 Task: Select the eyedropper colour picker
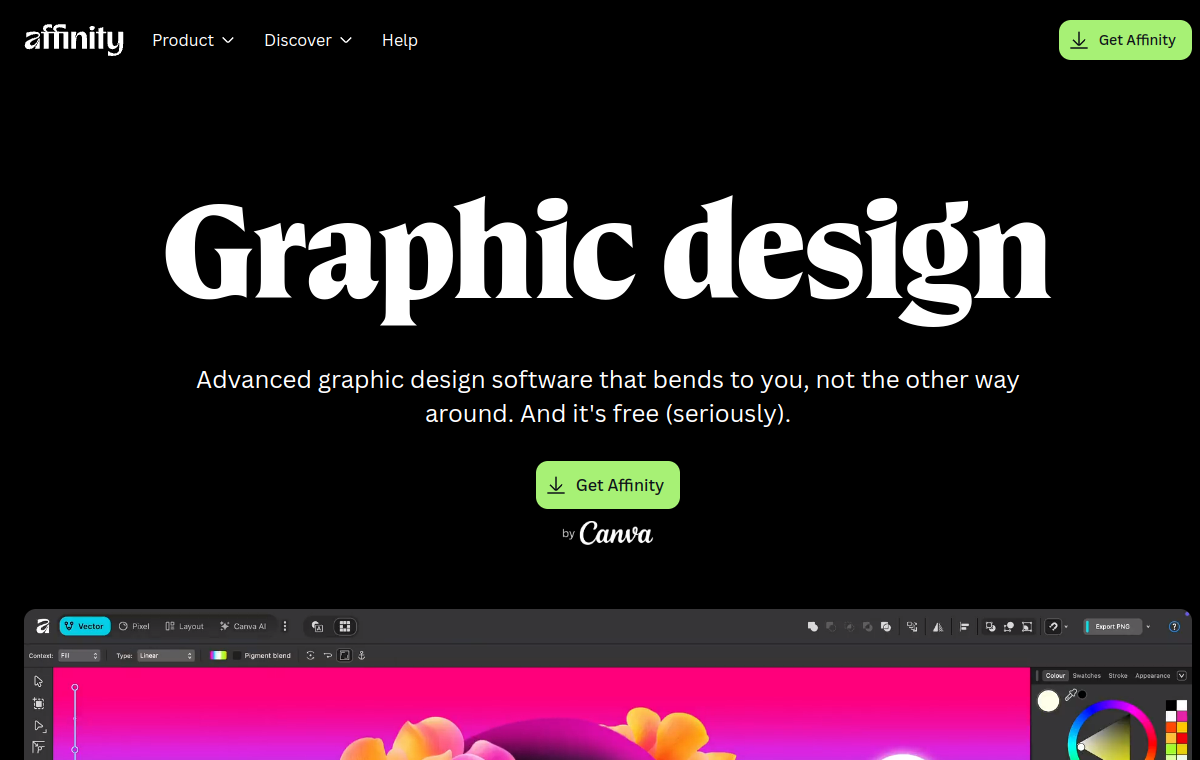click(x=1070, y=695)
